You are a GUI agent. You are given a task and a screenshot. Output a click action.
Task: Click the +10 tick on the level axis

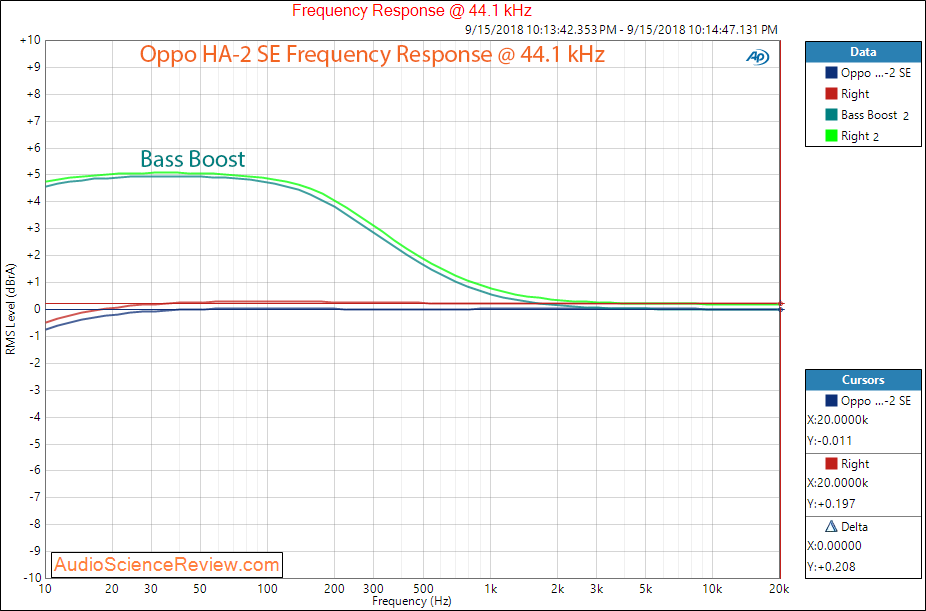(x=30, y=40)
